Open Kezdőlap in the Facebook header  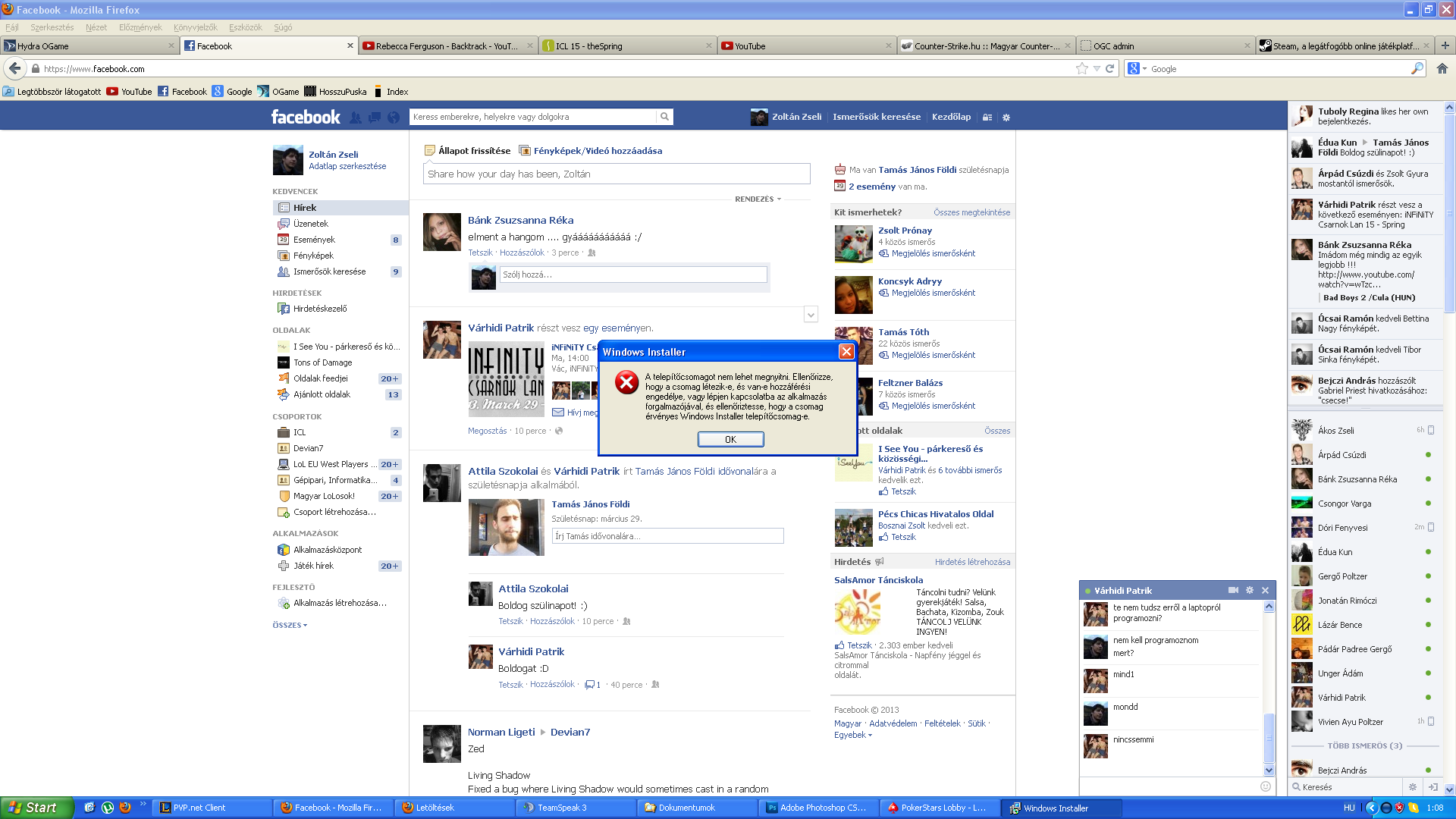tap(951, 117)
